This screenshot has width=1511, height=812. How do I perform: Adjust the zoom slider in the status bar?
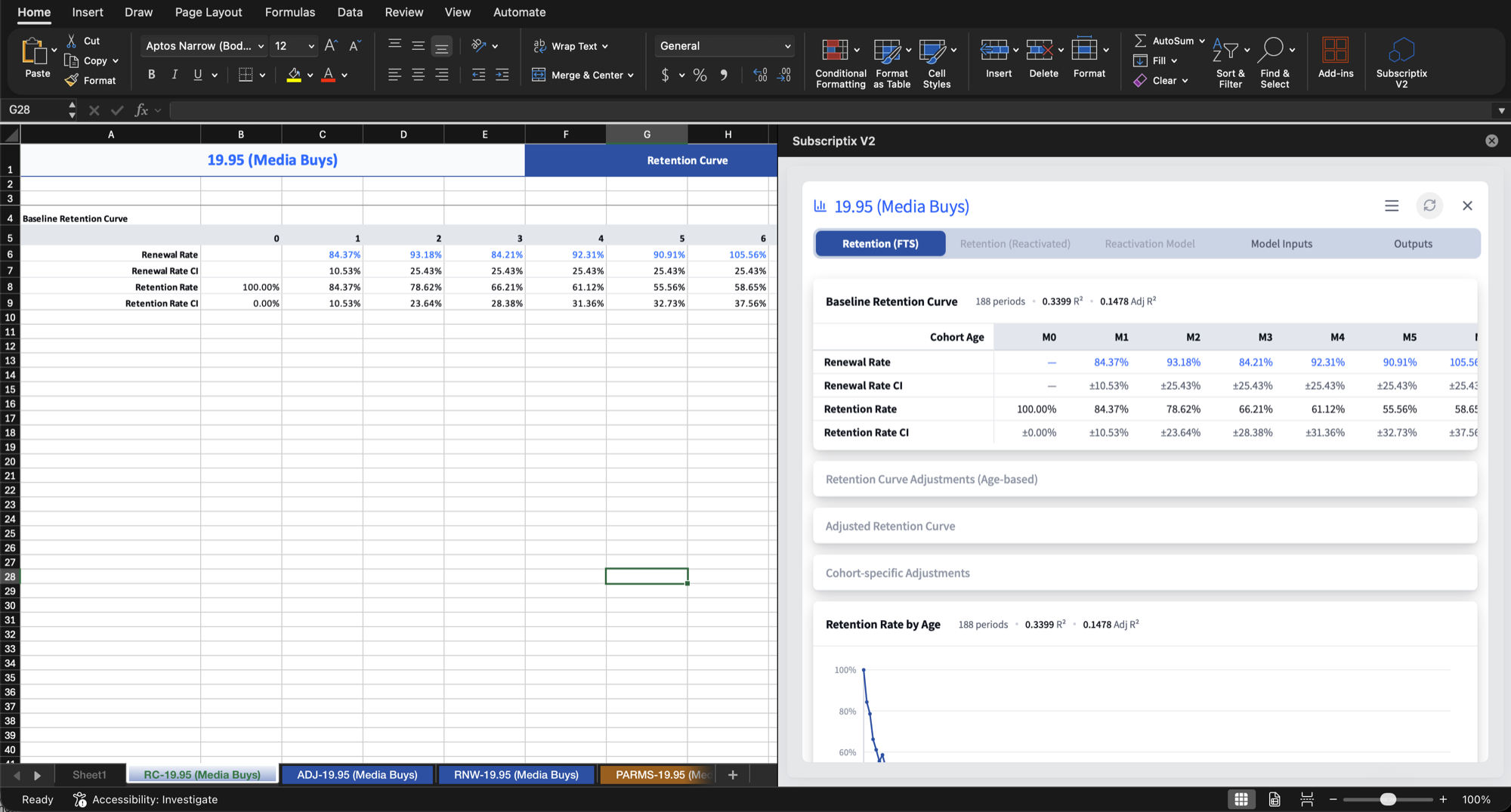pos(1388,799)
